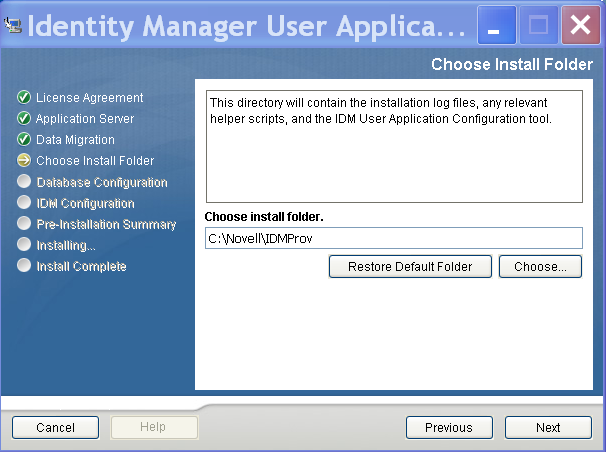Click Restore Default Folder
The image size is (606, 452).
point(410,267)
